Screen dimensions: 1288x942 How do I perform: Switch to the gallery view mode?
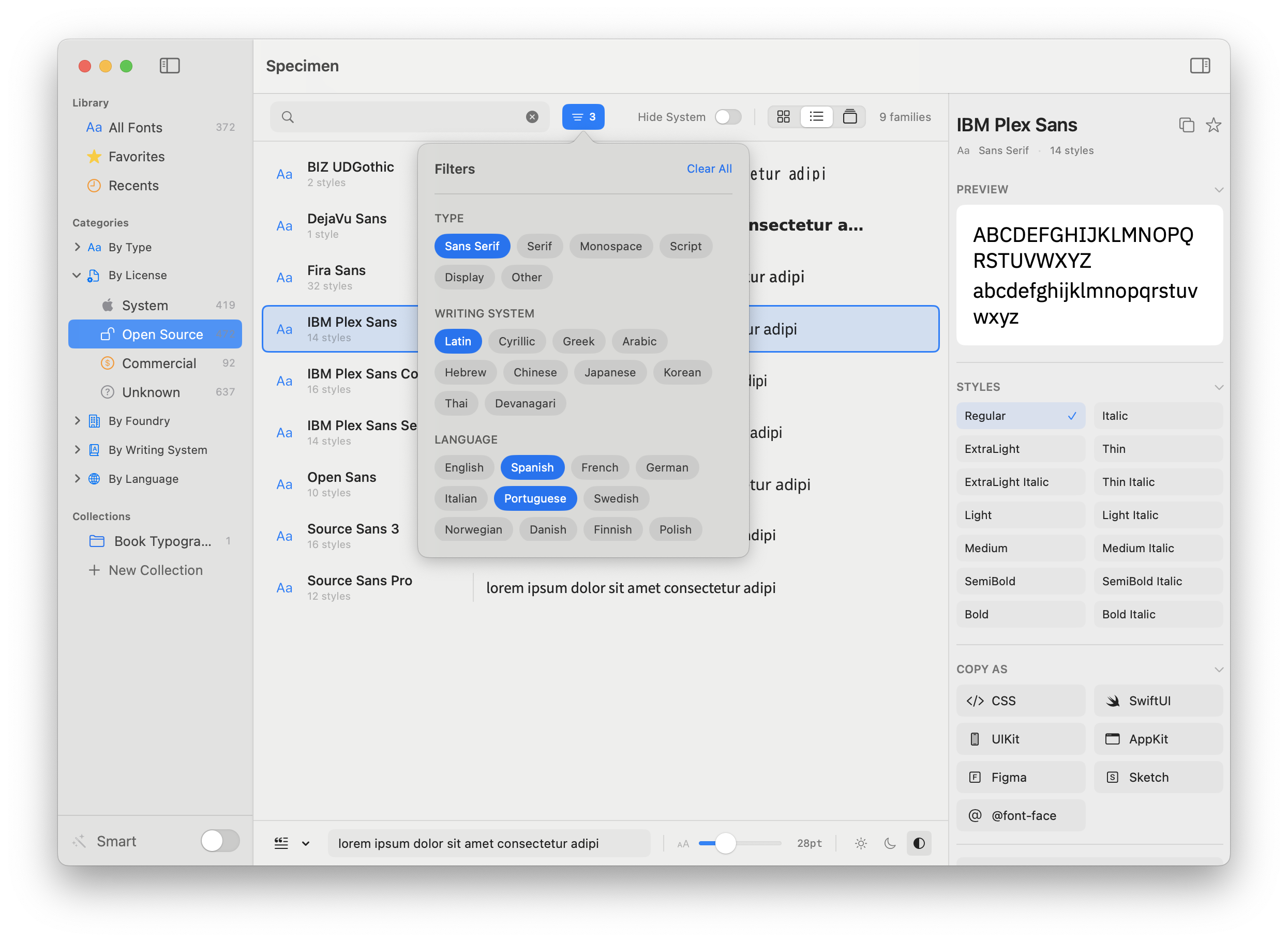click(x=850, y=116)
